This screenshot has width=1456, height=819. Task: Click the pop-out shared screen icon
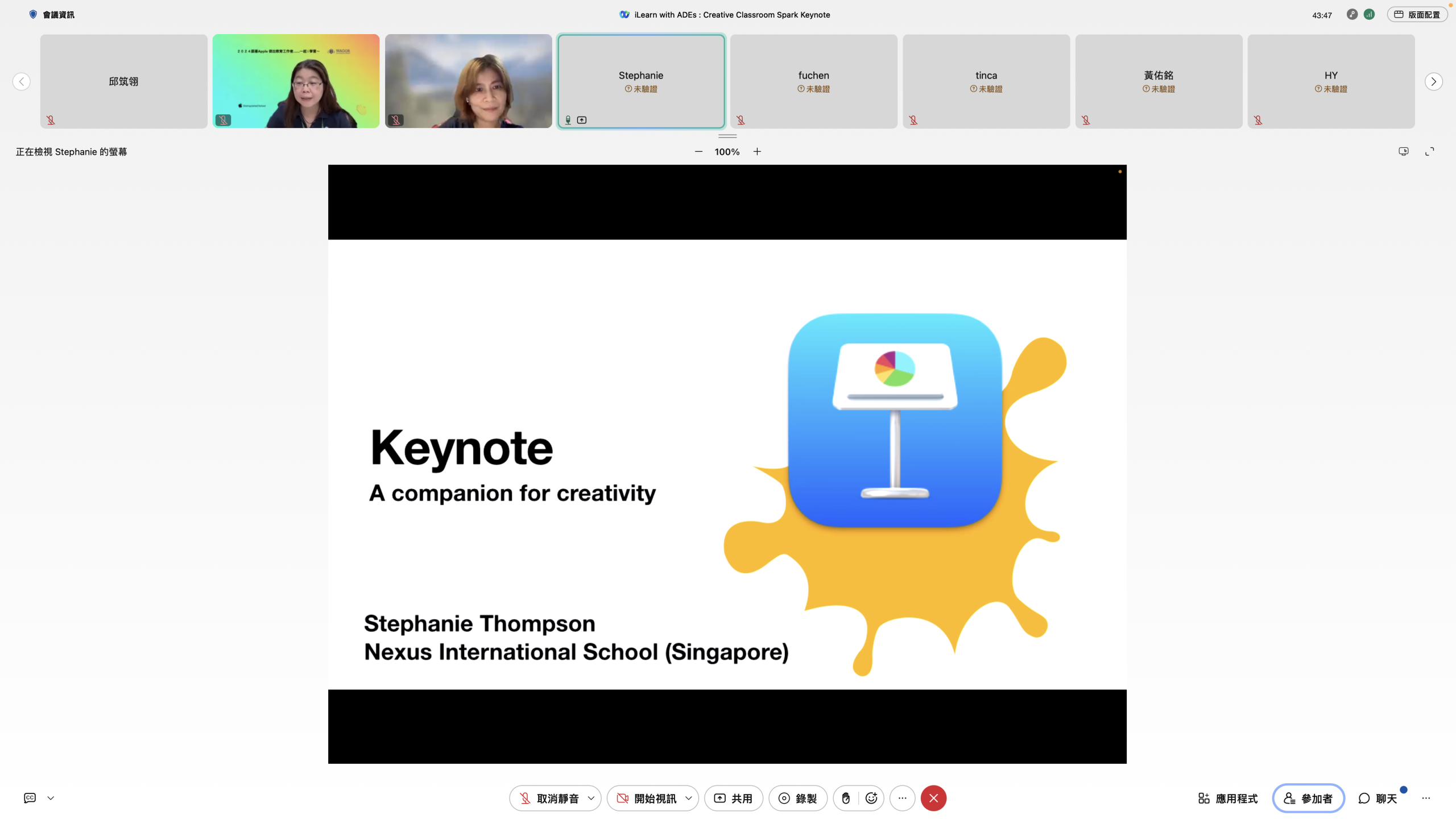[1403, 151]
